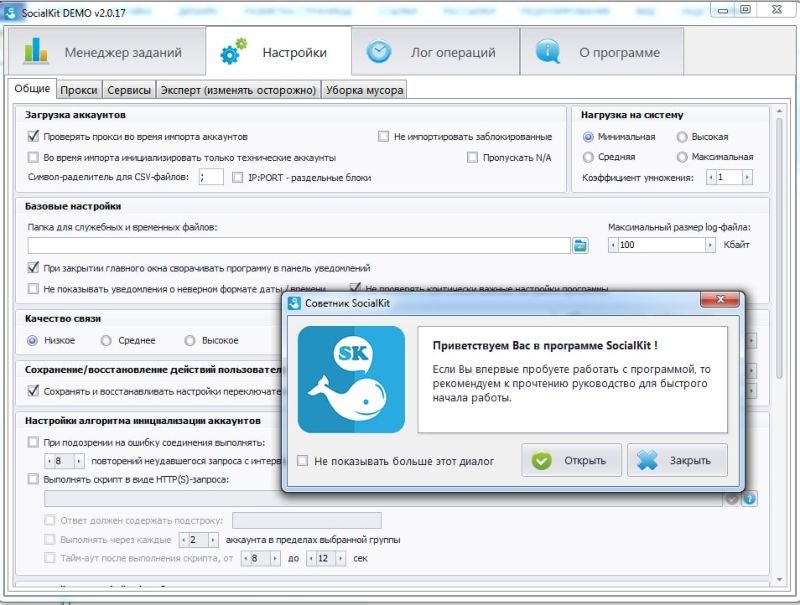Click the folder browse icon beside path field
Screen dimensions: 800x605
pos(580,245)
